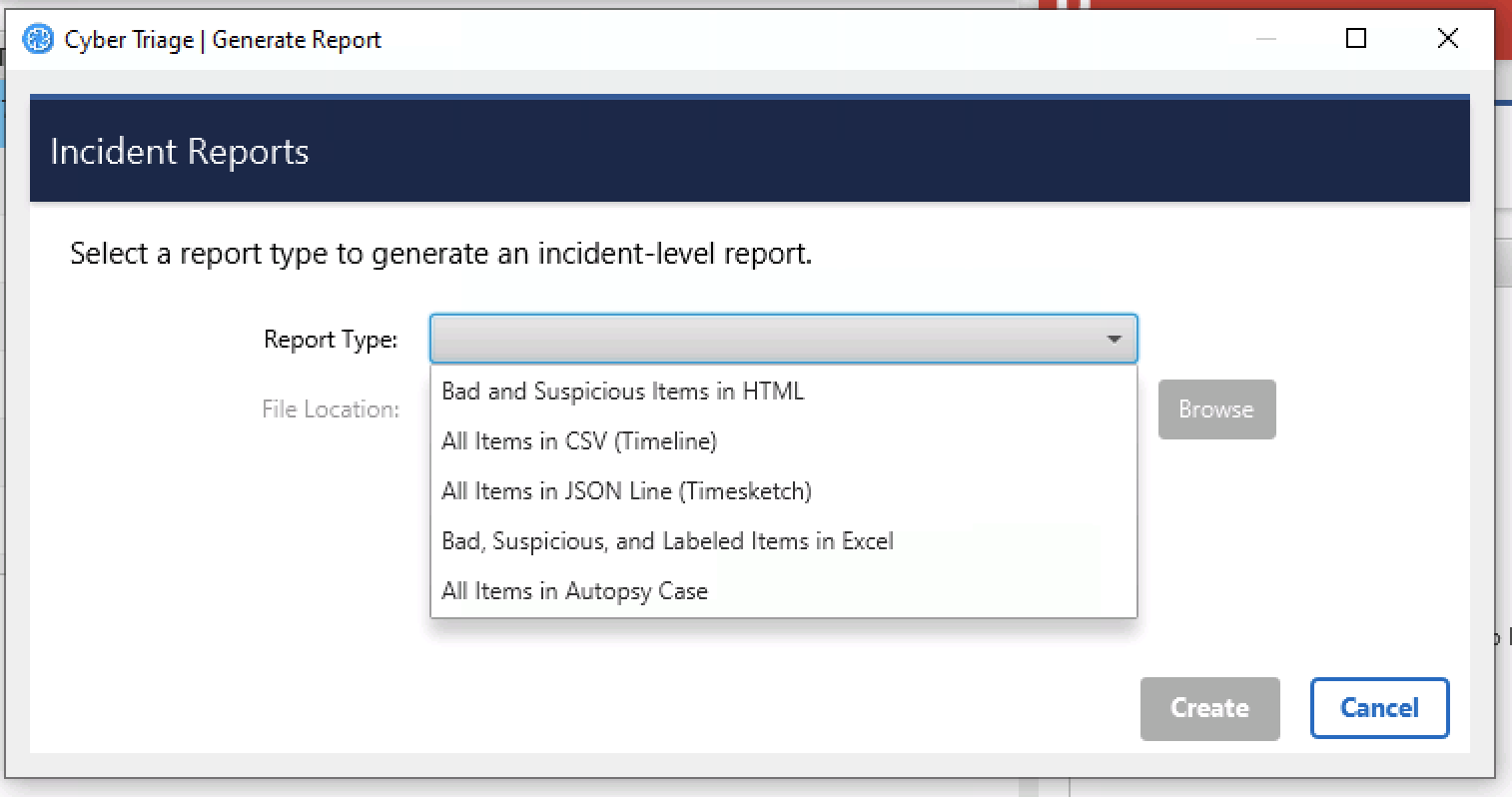Select All Items in Autopsy Case
This screenshot has height=797, width=1512.
[574, 590]
